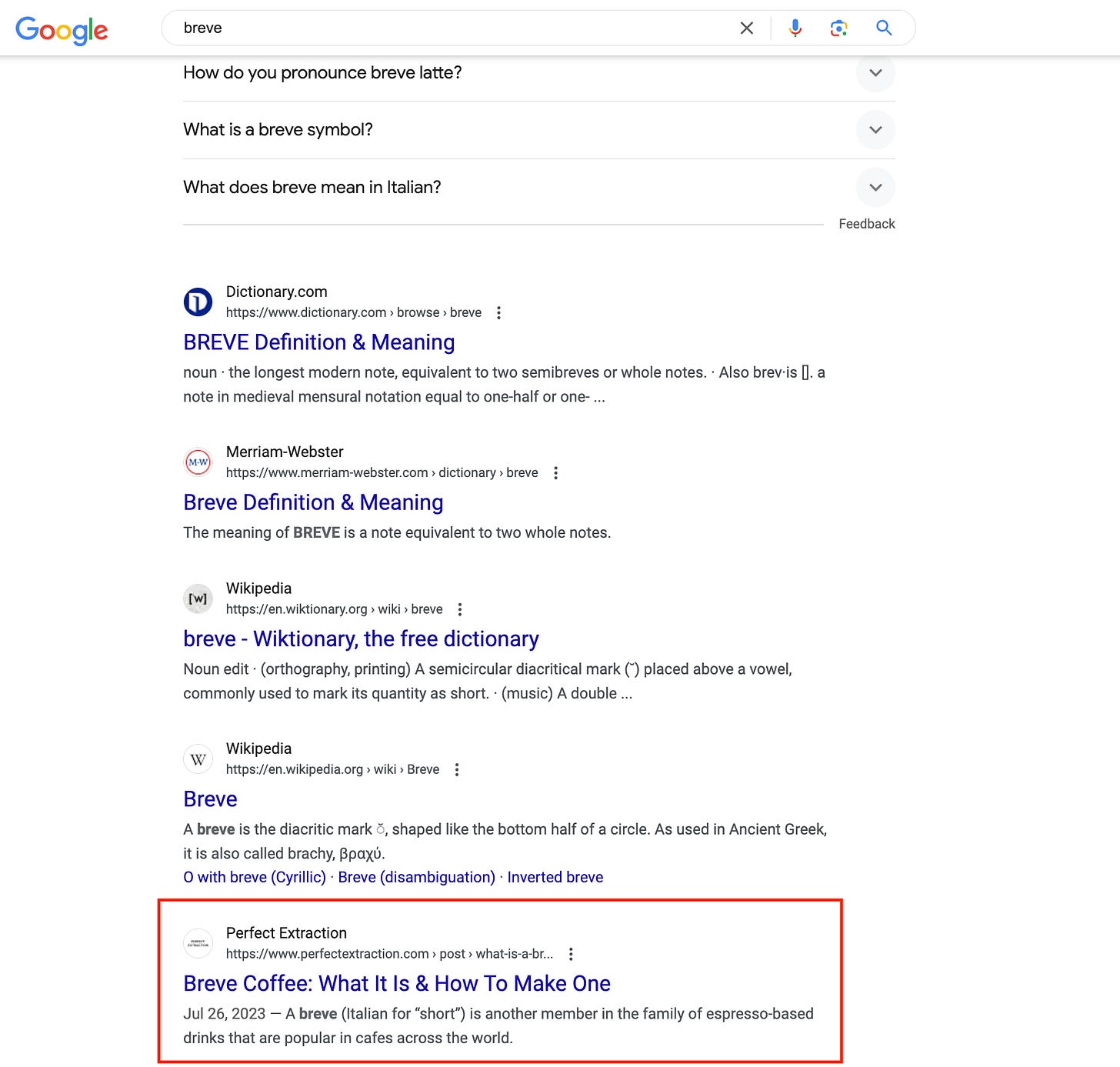The width and height of the screenshot is (1120, 1067).
Task: Open Dictionary.com result options three-dot menu
Action: [498, 312]
